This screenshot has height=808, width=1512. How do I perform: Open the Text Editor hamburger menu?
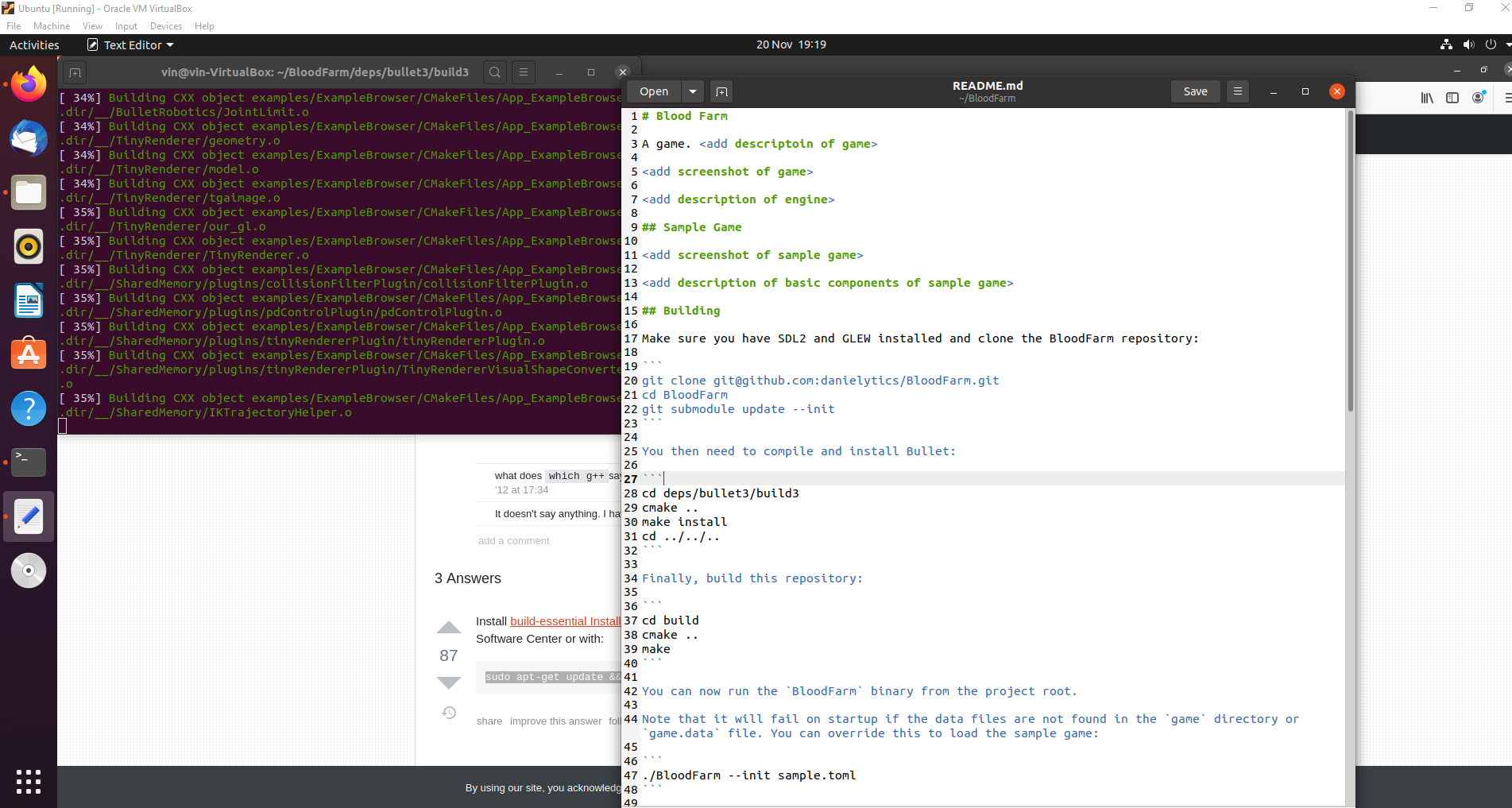click(1238, 91)
